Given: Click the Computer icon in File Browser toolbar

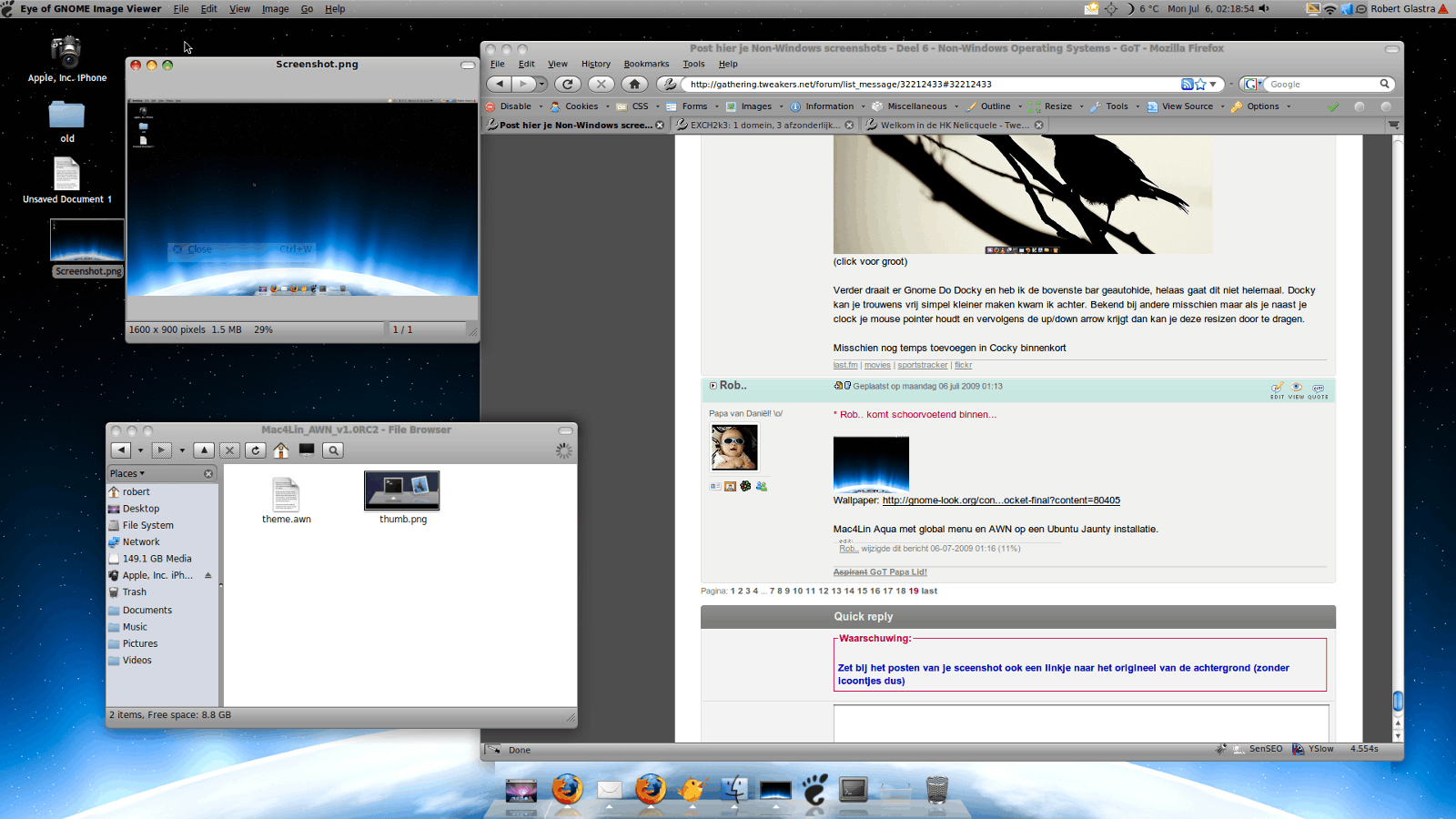Looking at the screenshot, I should point(307,450).
